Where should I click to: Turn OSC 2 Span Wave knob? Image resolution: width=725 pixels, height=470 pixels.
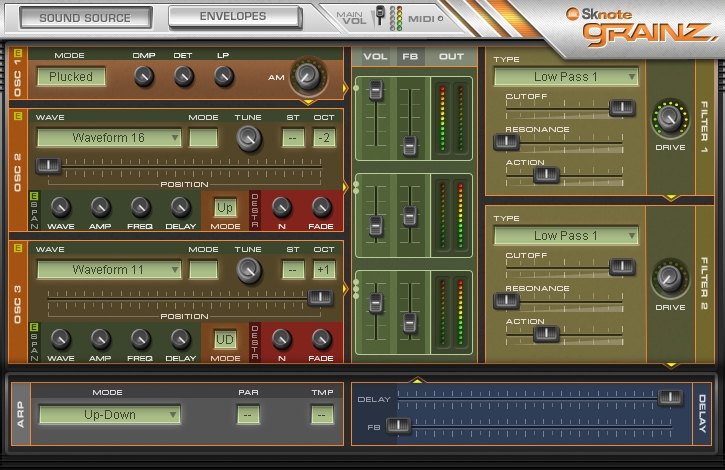61,208
